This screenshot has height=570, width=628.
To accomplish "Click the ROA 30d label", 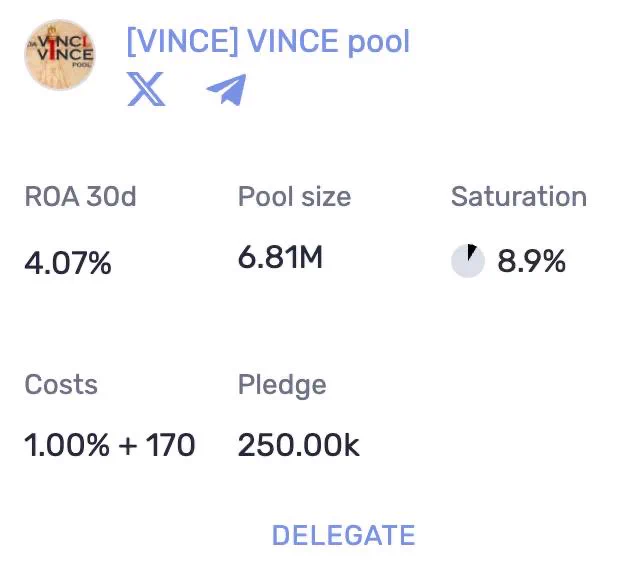I will pyautogui.click(x=81, y=197).
